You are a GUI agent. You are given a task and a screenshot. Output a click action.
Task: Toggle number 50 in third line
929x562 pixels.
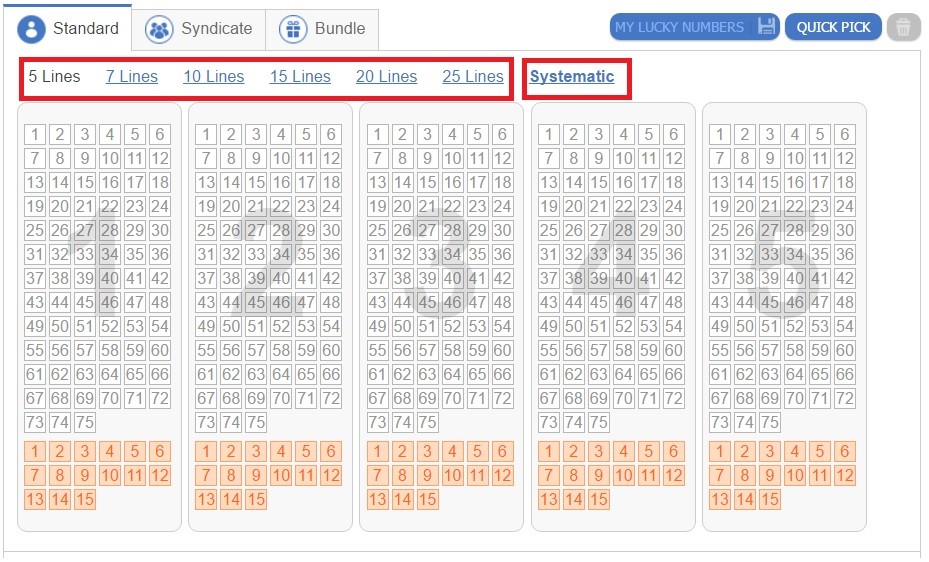(x=402, y=326)
